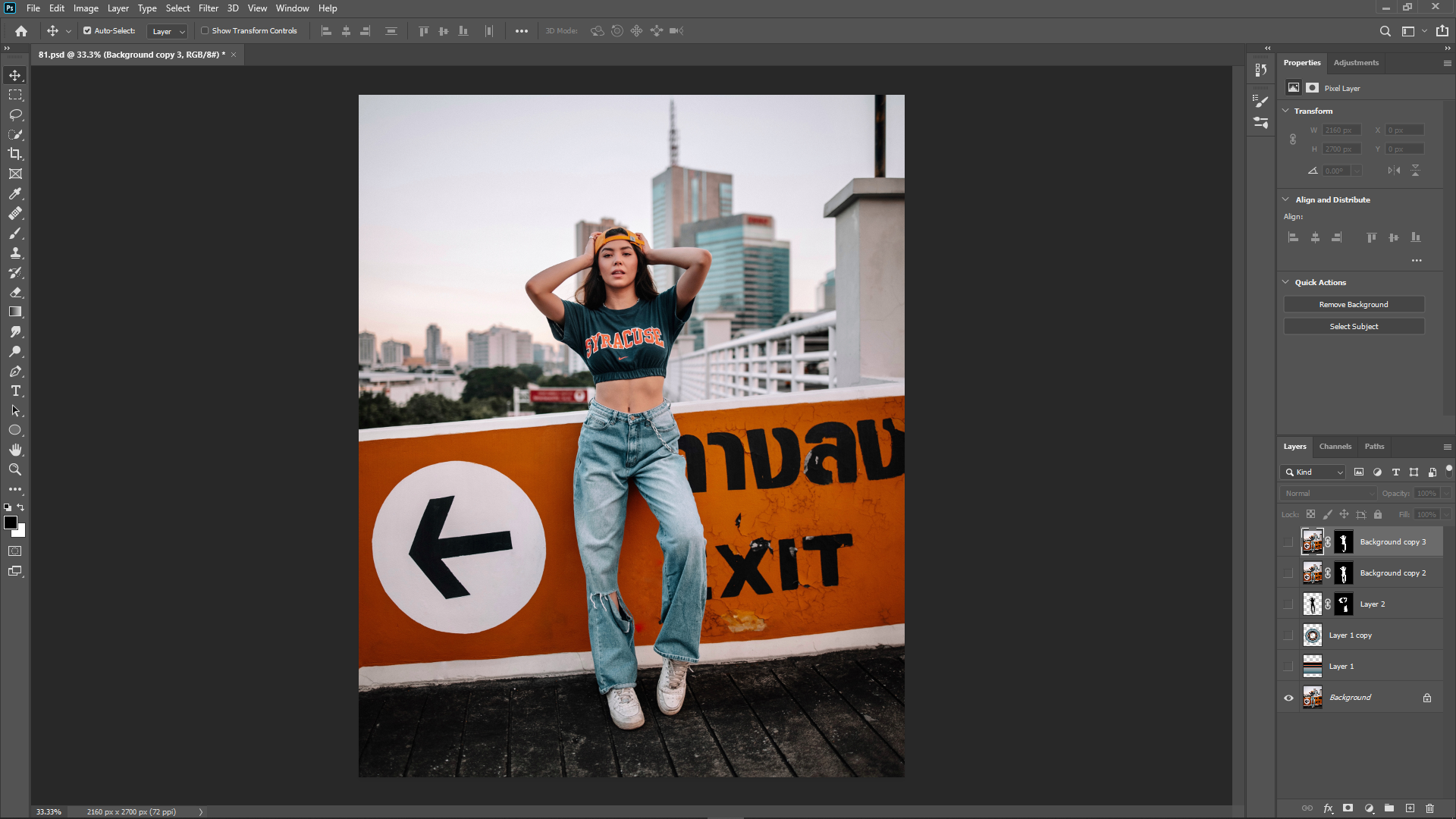Screen dimensions: 1456x819
Task: Open the Opacity value dropdown
Action: (1446, 494)
